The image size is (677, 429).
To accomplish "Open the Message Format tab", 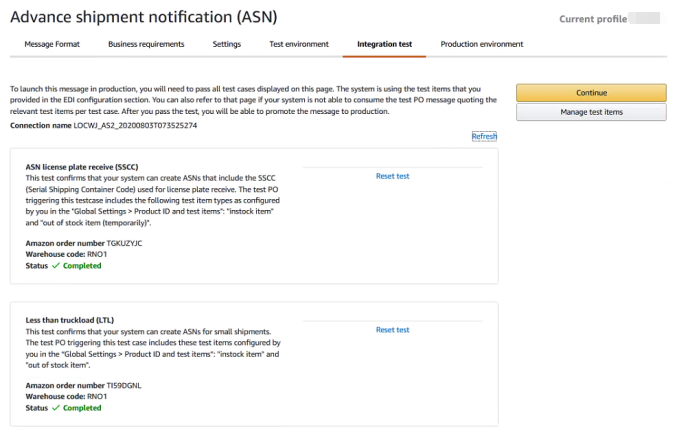I will [52, 44].
